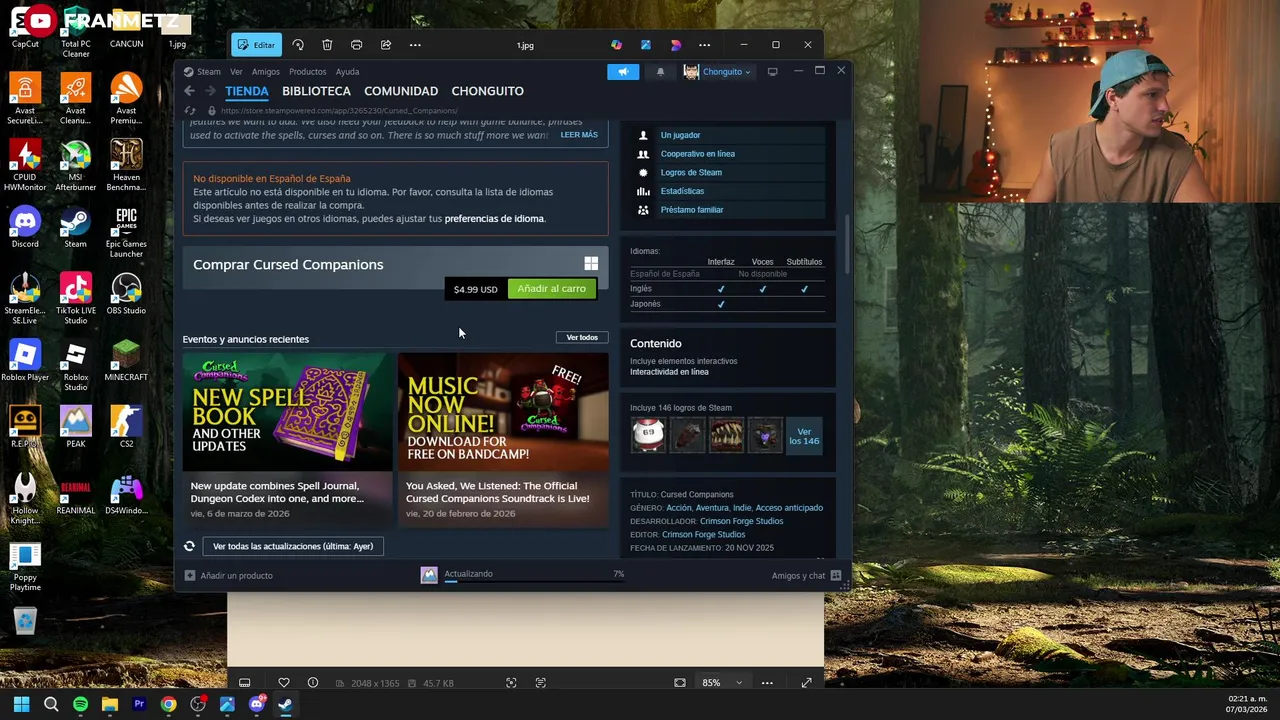Click Añadir al carro button
The height and width of the screenshot is (720, 1280).
coord(552,289)
